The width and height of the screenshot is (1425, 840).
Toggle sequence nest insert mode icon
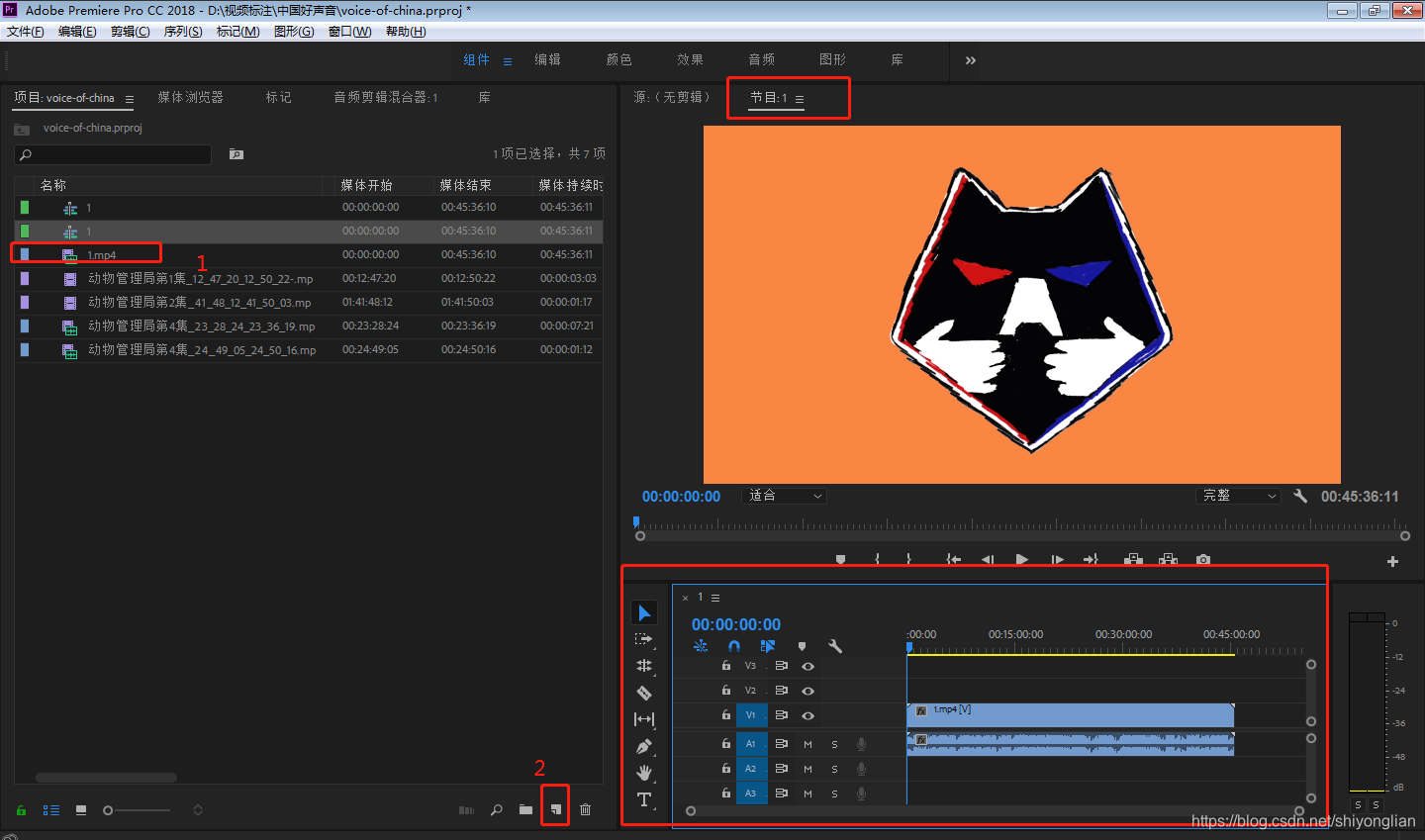click(x=701, y=646)
